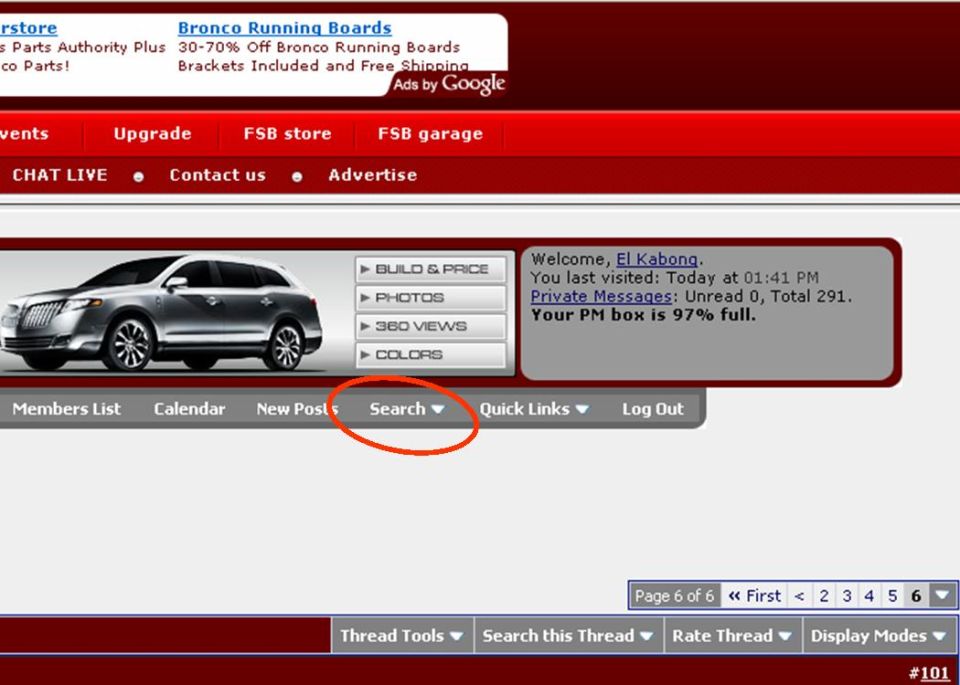Click the Ads by Google label
This screenshot has height=685, width=960.
pos(449,83)
